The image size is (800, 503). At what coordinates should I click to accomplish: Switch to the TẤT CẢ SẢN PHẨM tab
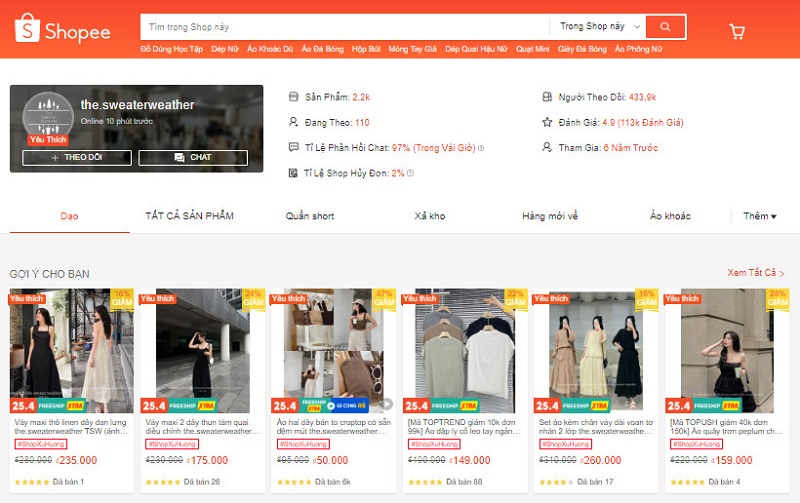[x=189, y=216]
